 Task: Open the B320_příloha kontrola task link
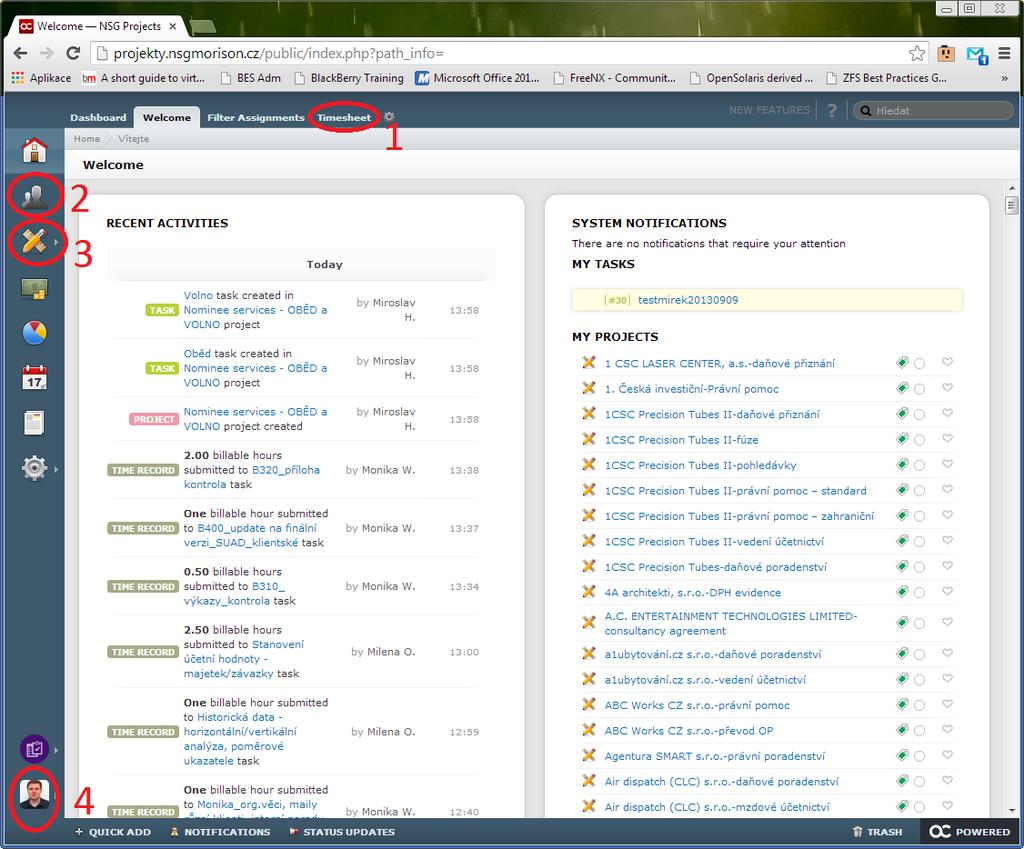point(251,477)
